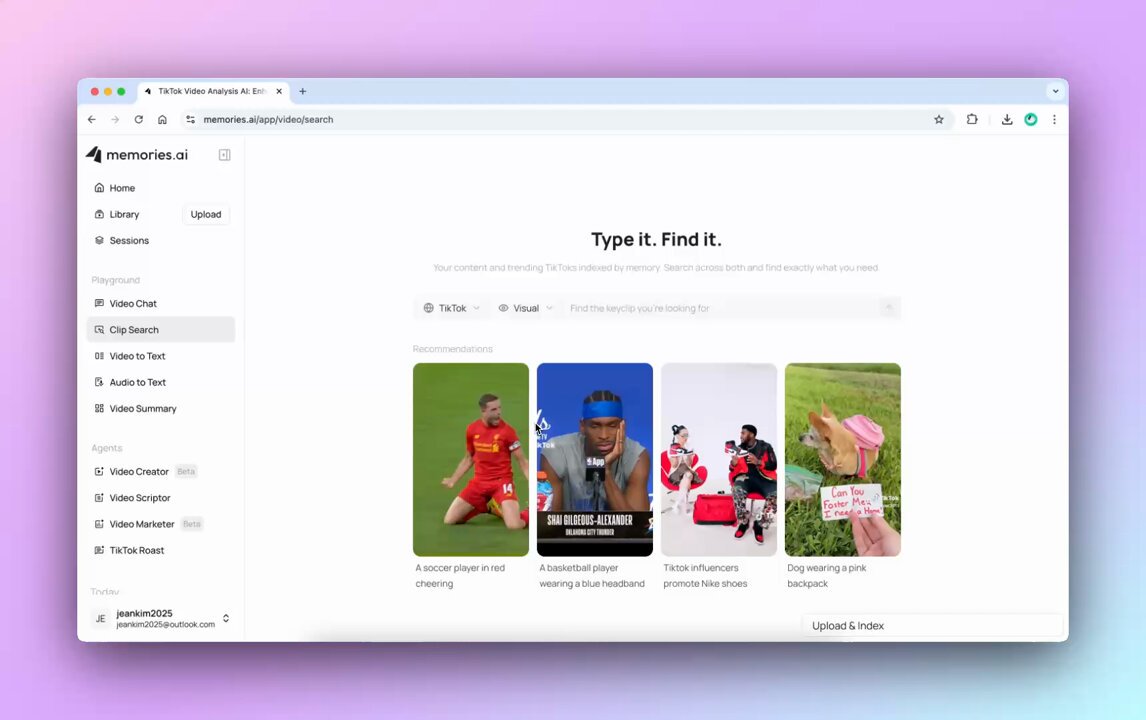This screenshot has height=720, width=1146.
Task: Submit the search with arrow button
Action: [889, 308]
